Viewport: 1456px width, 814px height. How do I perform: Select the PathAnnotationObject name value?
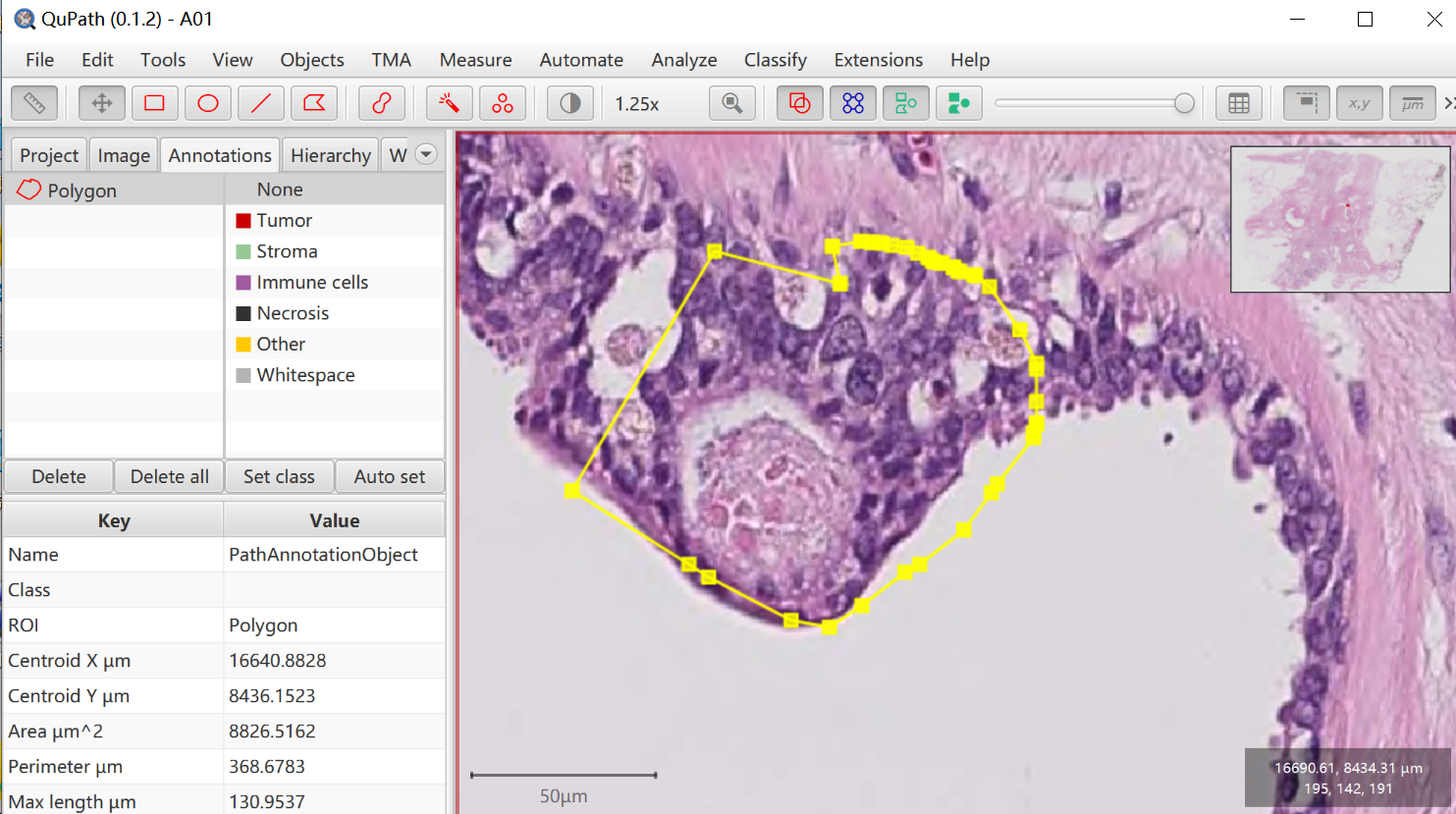tap(335, 555)
